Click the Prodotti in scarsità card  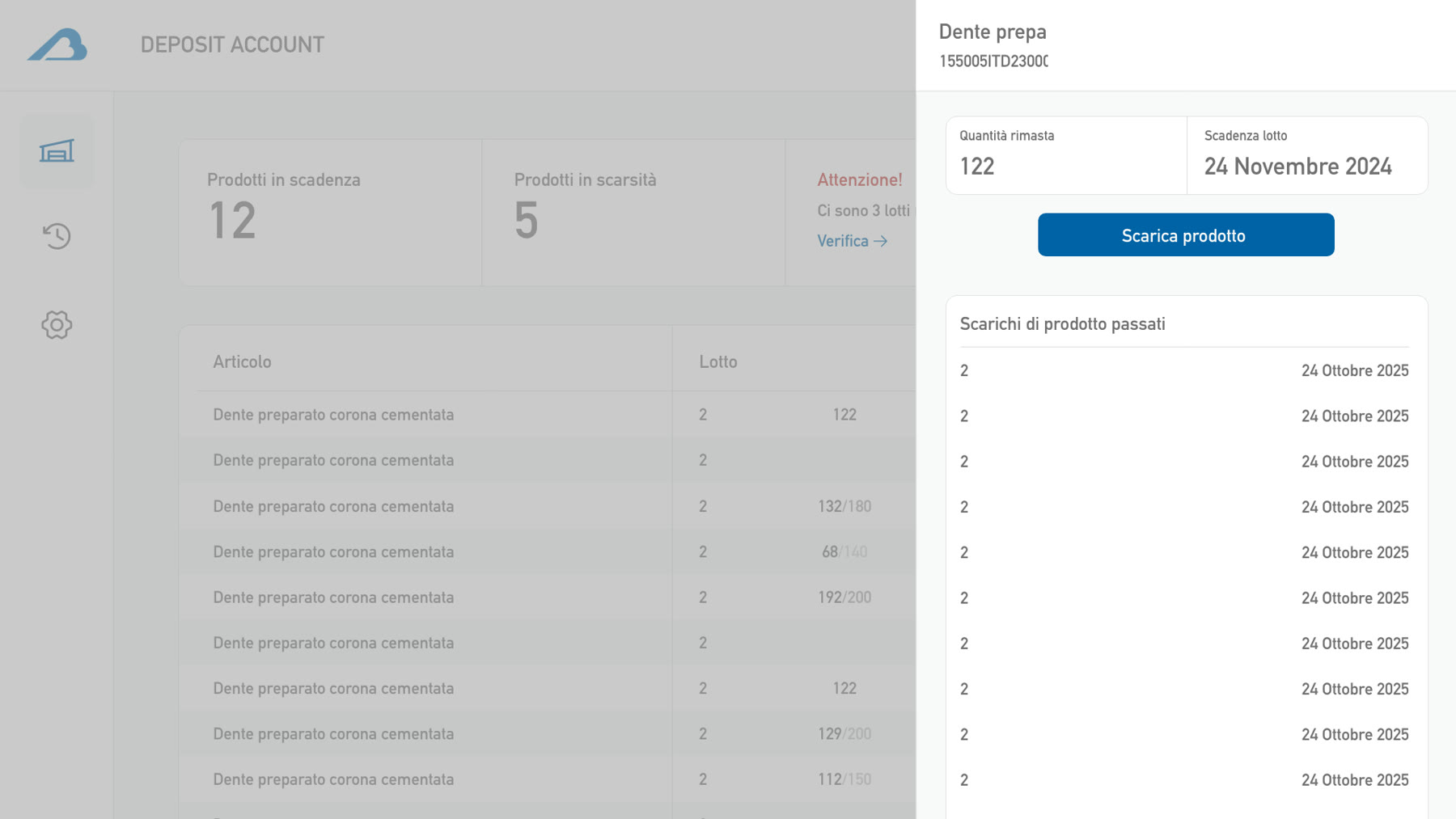(x=633, y=213)
